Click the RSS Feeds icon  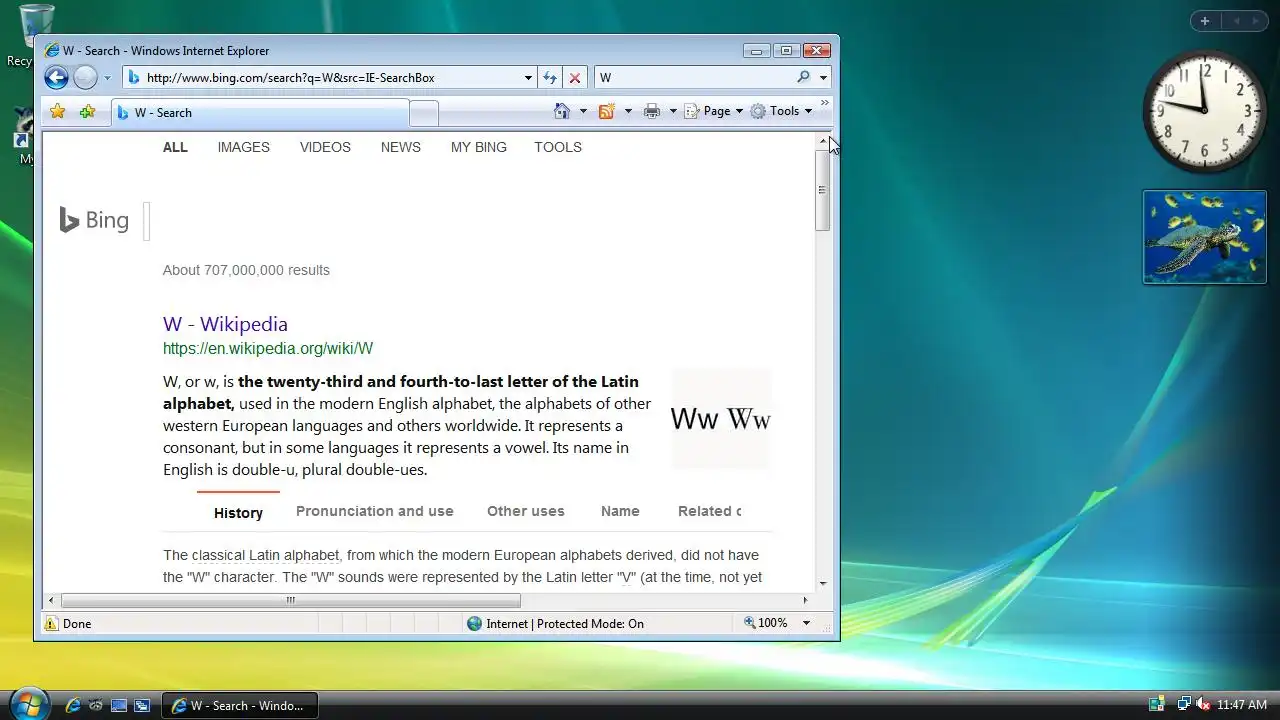(606, 111)
